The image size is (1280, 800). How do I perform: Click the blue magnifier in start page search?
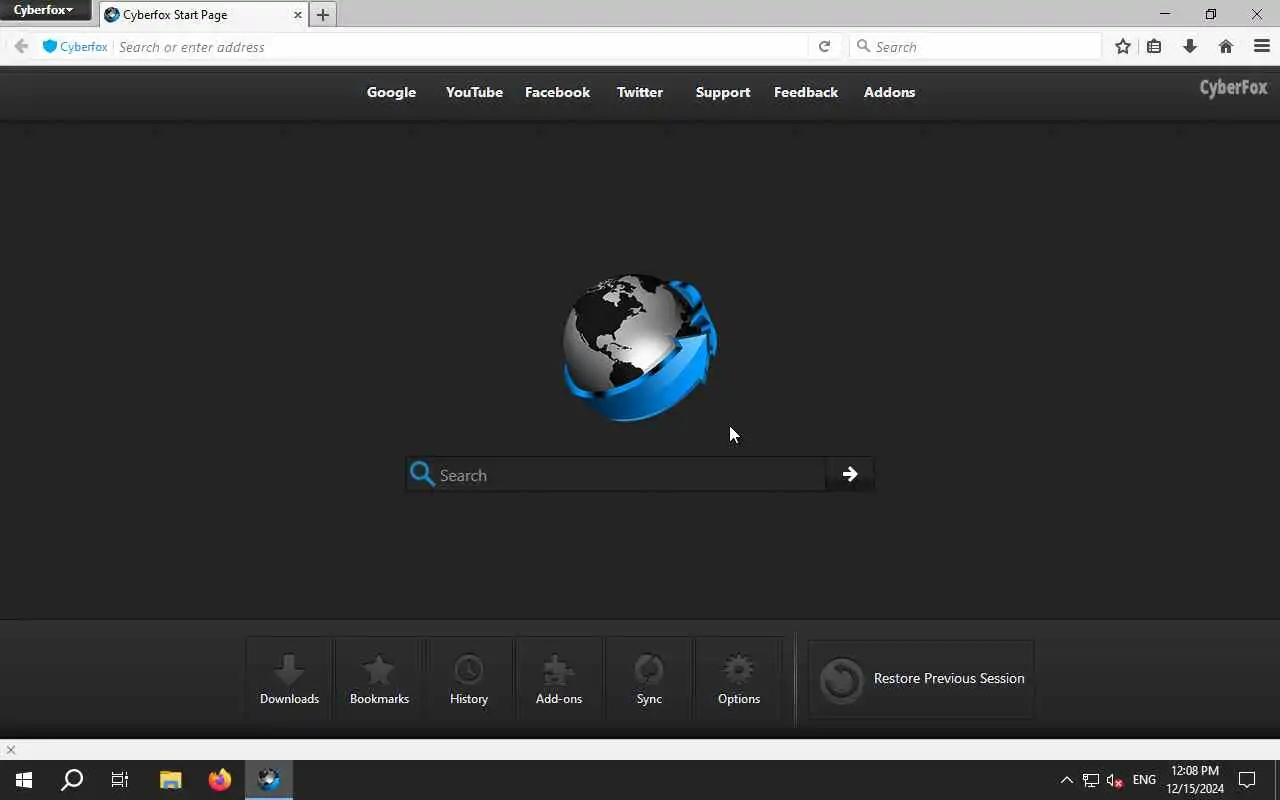coord(422,474)
